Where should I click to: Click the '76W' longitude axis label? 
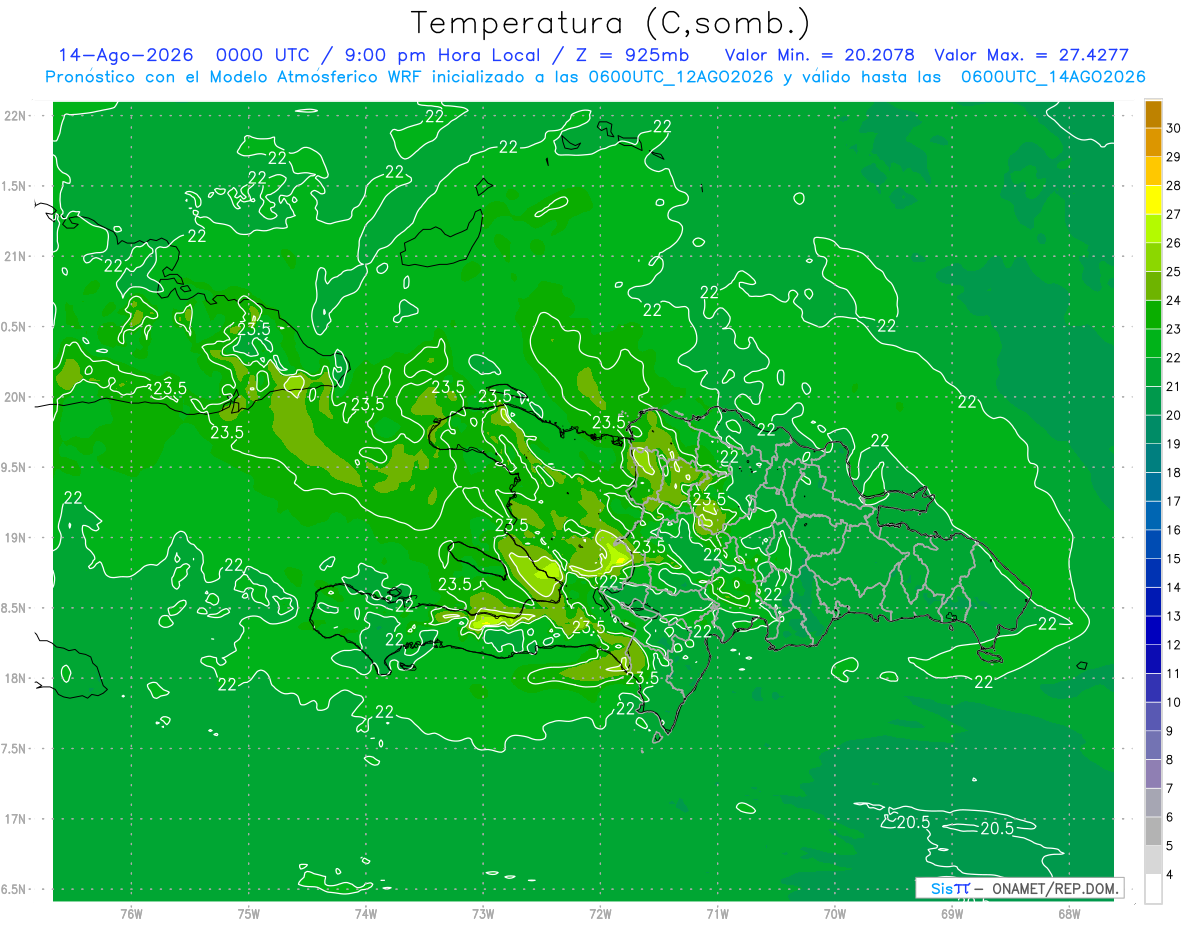[x=131, y=913]
